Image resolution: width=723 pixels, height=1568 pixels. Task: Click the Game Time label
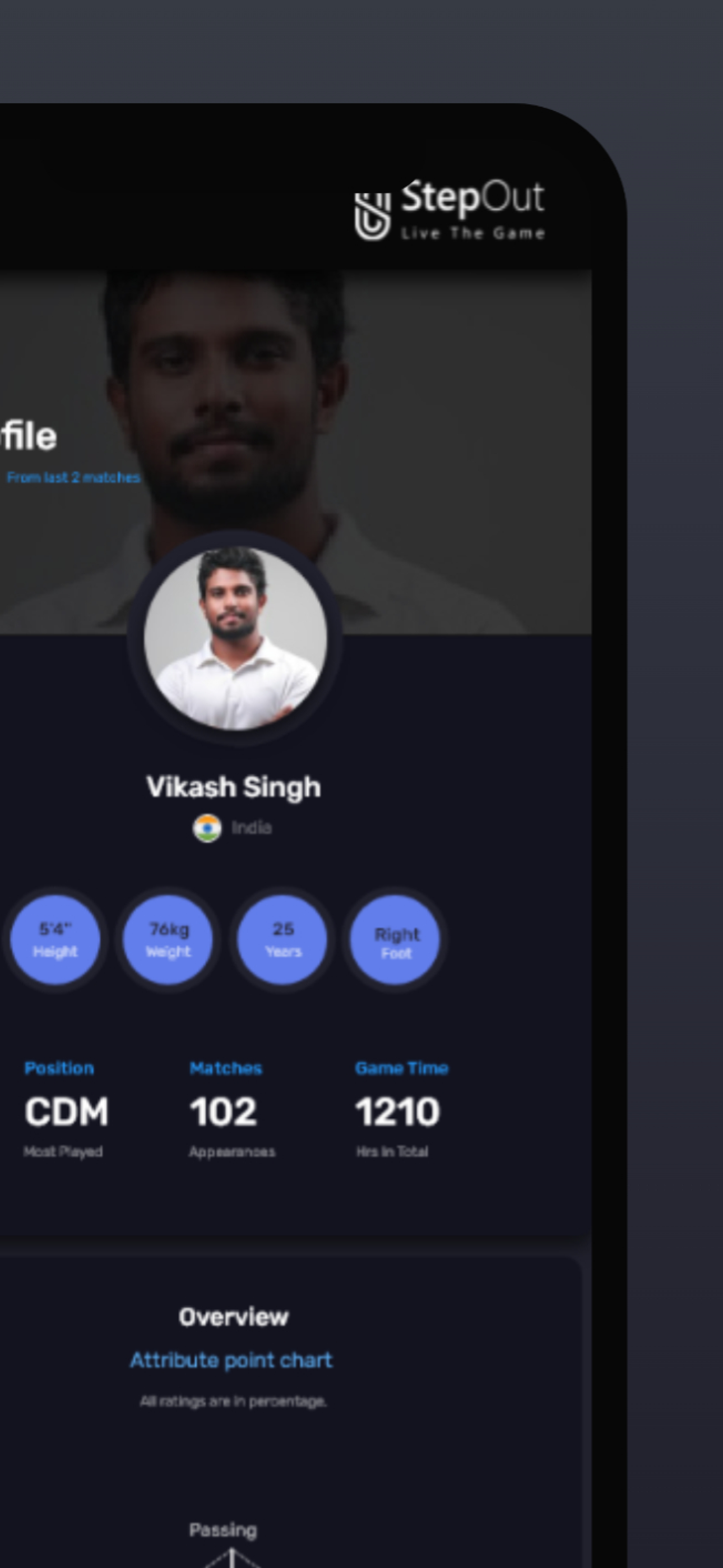(x=402, y=1068)
